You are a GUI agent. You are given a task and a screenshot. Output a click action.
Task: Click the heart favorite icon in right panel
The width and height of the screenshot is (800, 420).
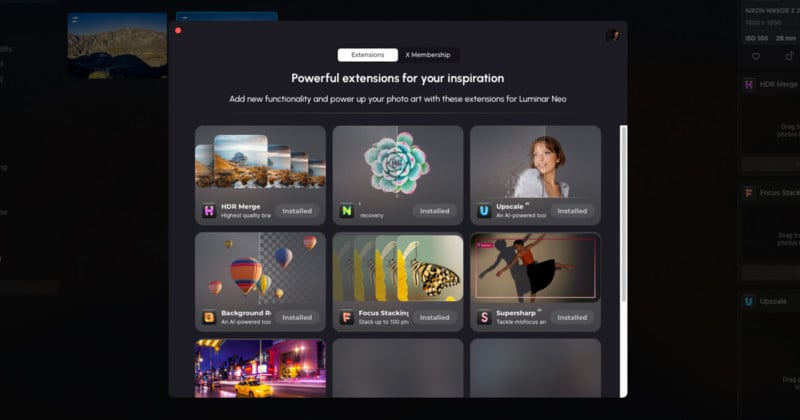[x=756, y=57]
